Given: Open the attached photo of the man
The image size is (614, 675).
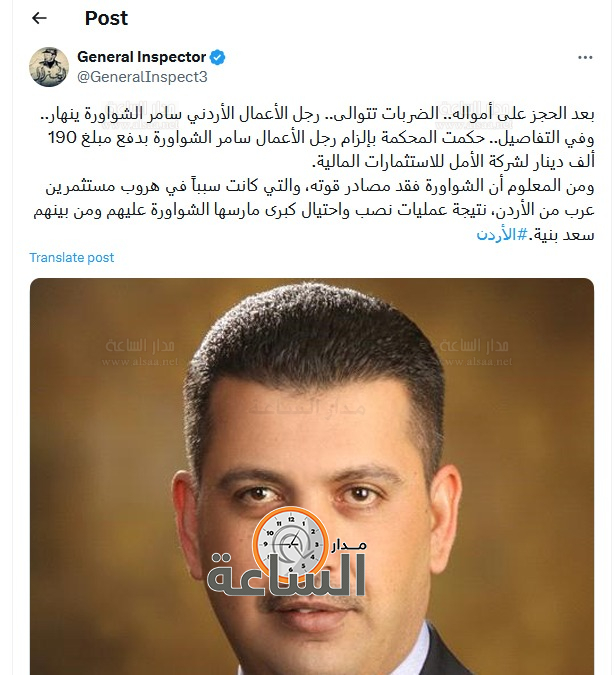Looking at the screenshot, I should coord(312,476).
